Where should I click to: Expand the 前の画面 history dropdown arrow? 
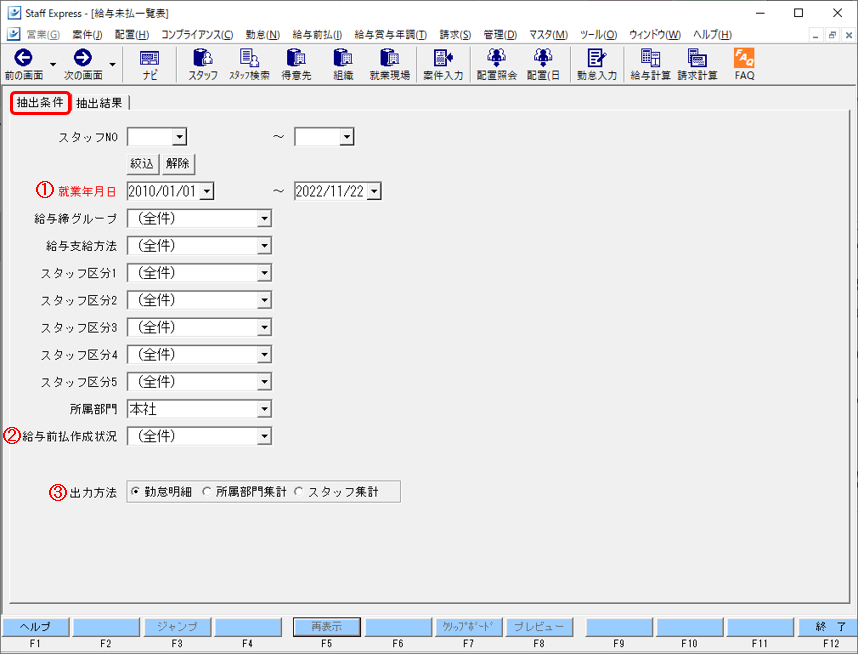point(53,65)
